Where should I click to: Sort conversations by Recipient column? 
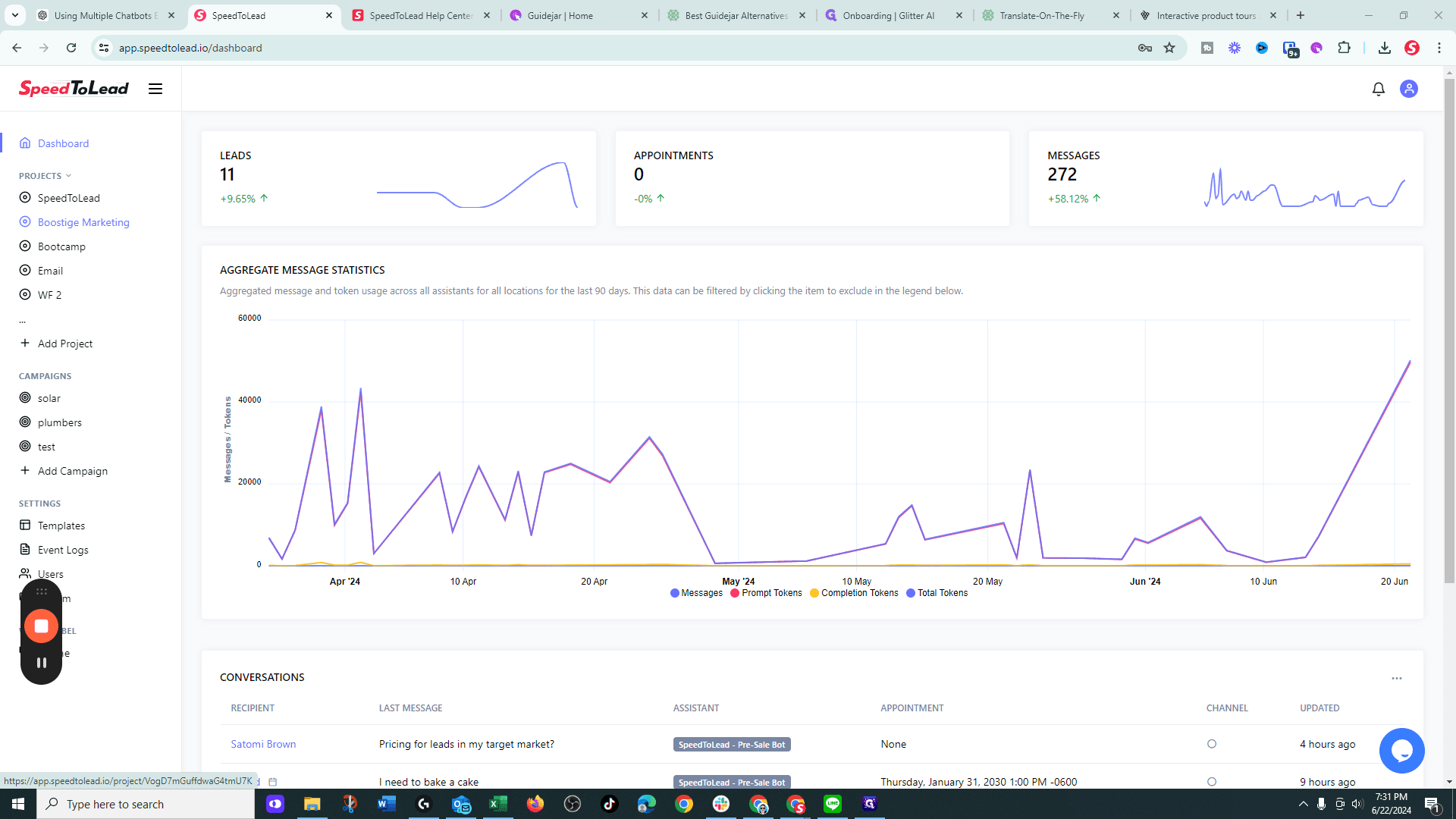[x=253, y=708]
